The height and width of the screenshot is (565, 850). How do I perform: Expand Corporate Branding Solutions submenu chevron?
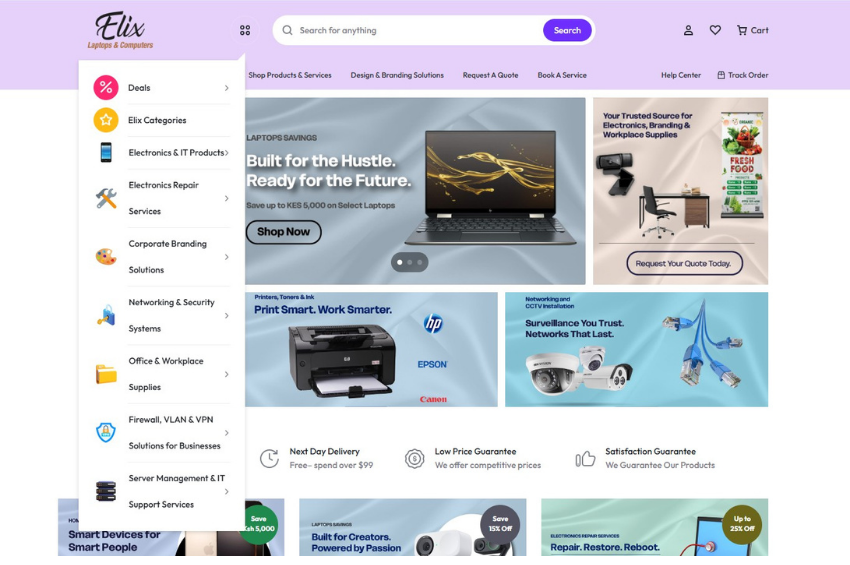click(x=226, y=257)
